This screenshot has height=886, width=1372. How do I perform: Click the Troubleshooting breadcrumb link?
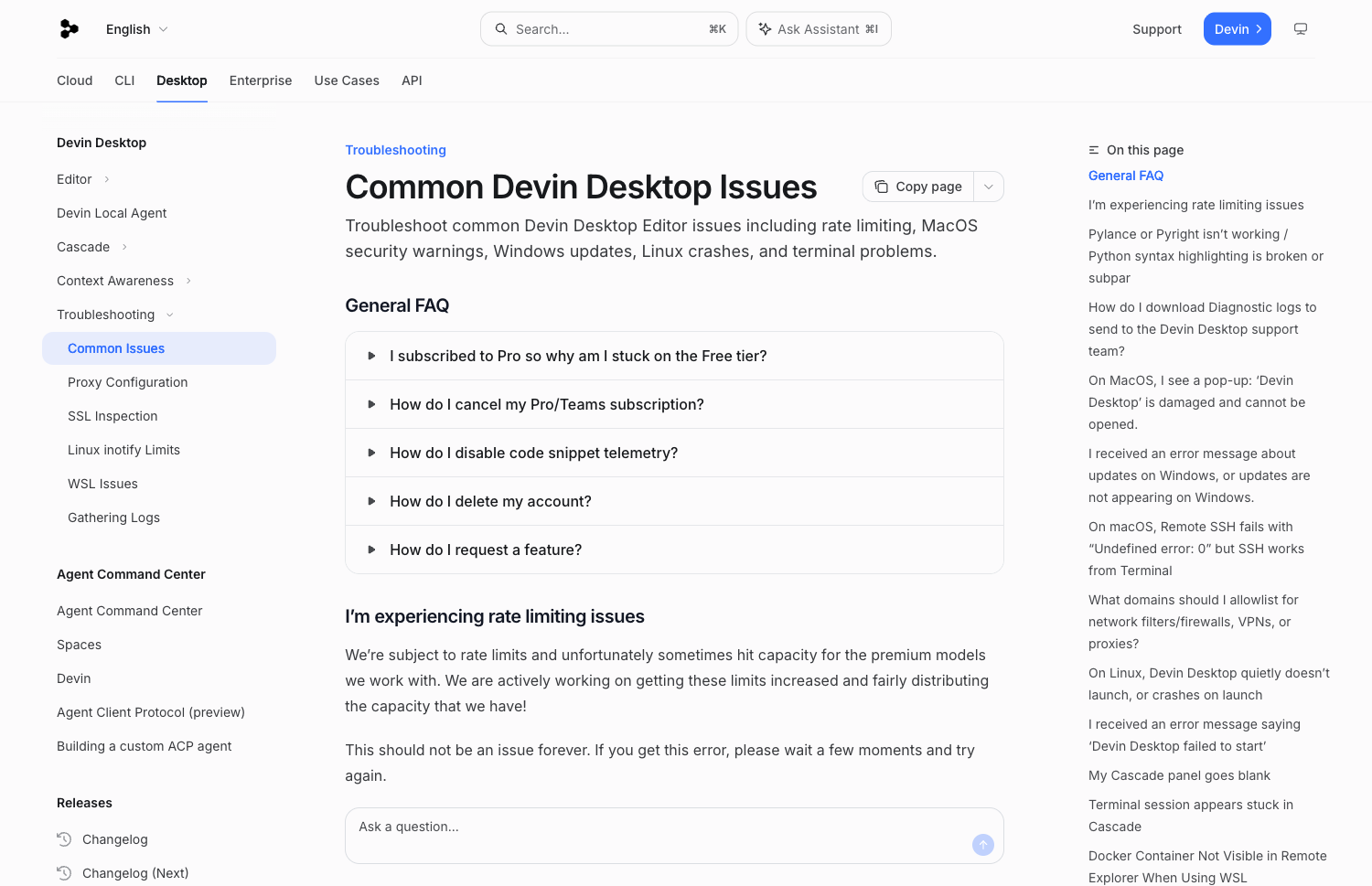pos(395,150)
